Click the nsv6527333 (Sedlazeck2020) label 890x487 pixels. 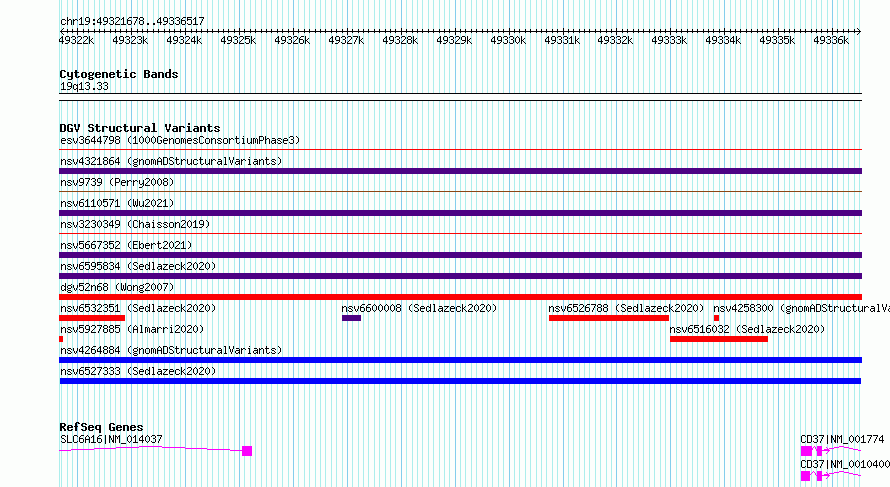pyautogui.click(x=138, y=371)
